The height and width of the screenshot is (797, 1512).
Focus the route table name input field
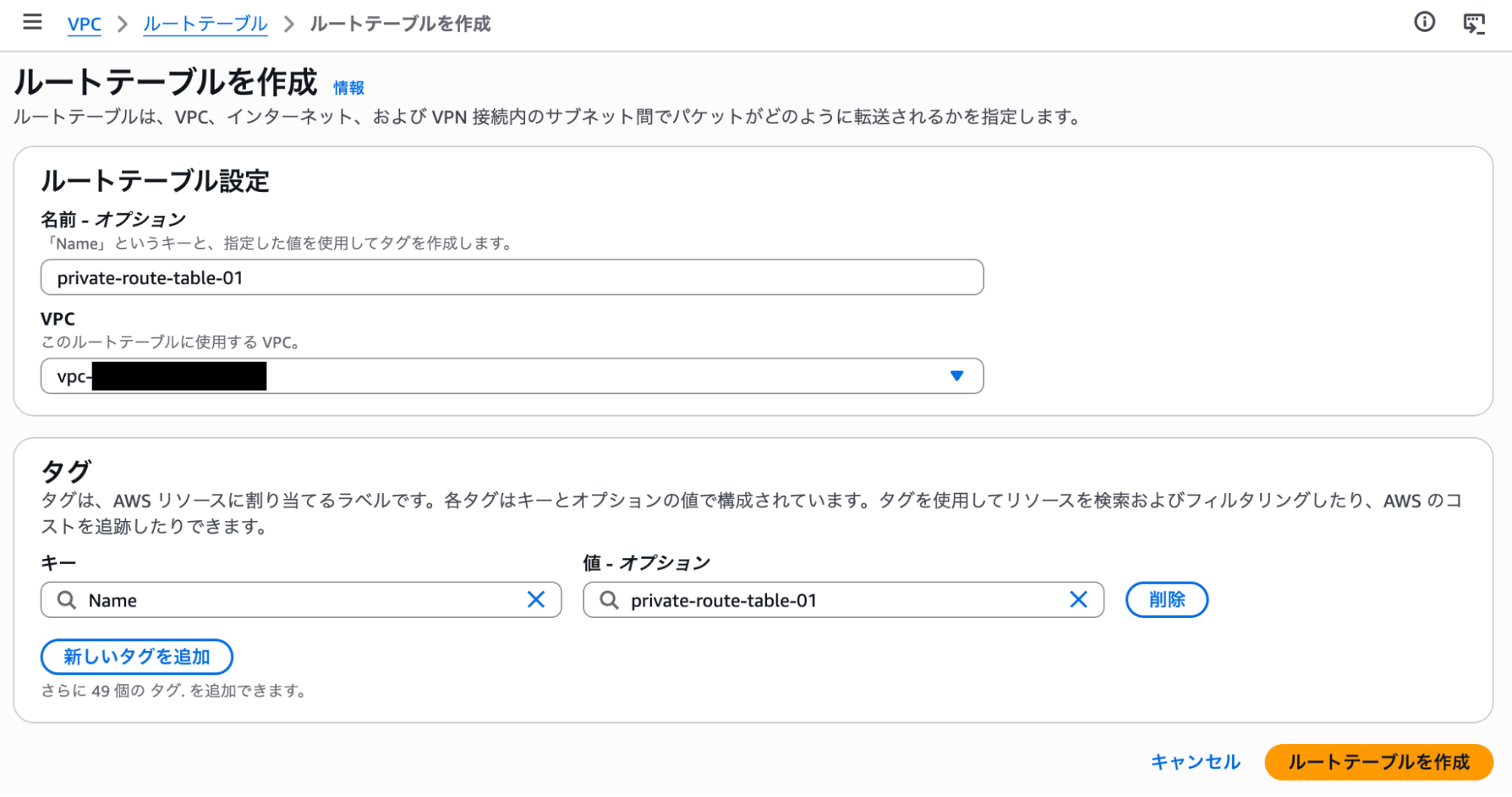(511, 278)
